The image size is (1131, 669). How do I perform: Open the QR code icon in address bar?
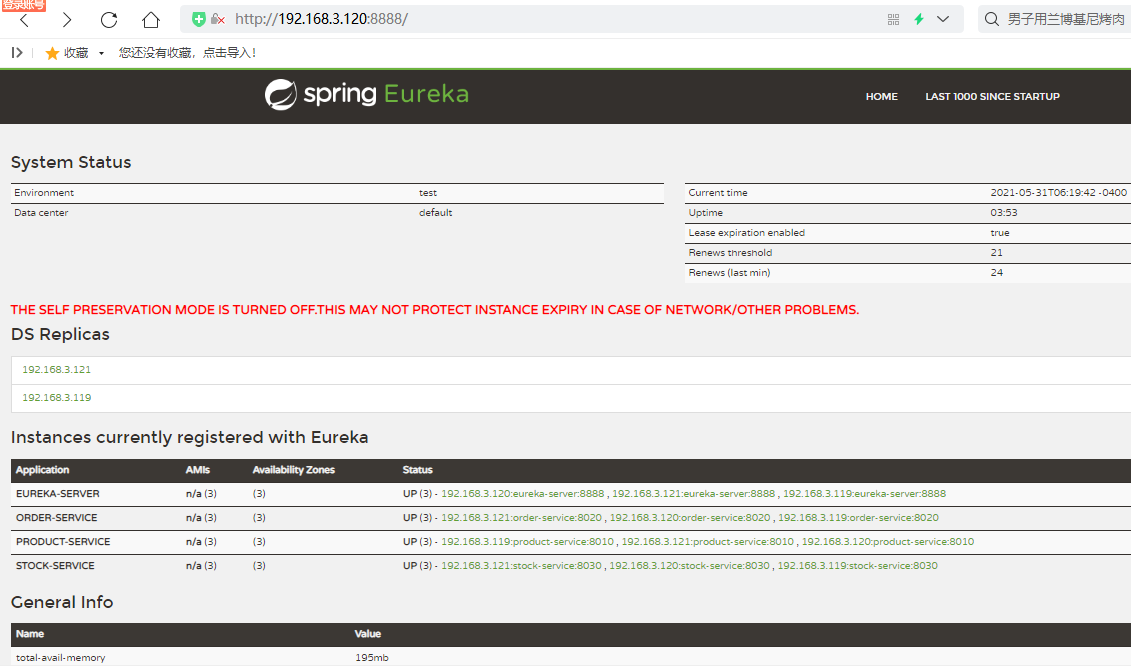click(893, 19)
